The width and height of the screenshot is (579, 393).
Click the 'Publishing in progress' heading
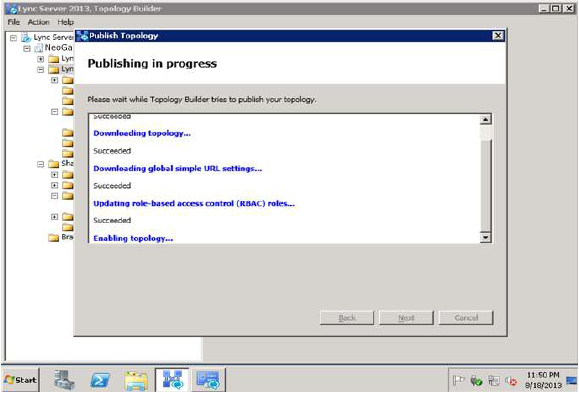pos(152,64)
